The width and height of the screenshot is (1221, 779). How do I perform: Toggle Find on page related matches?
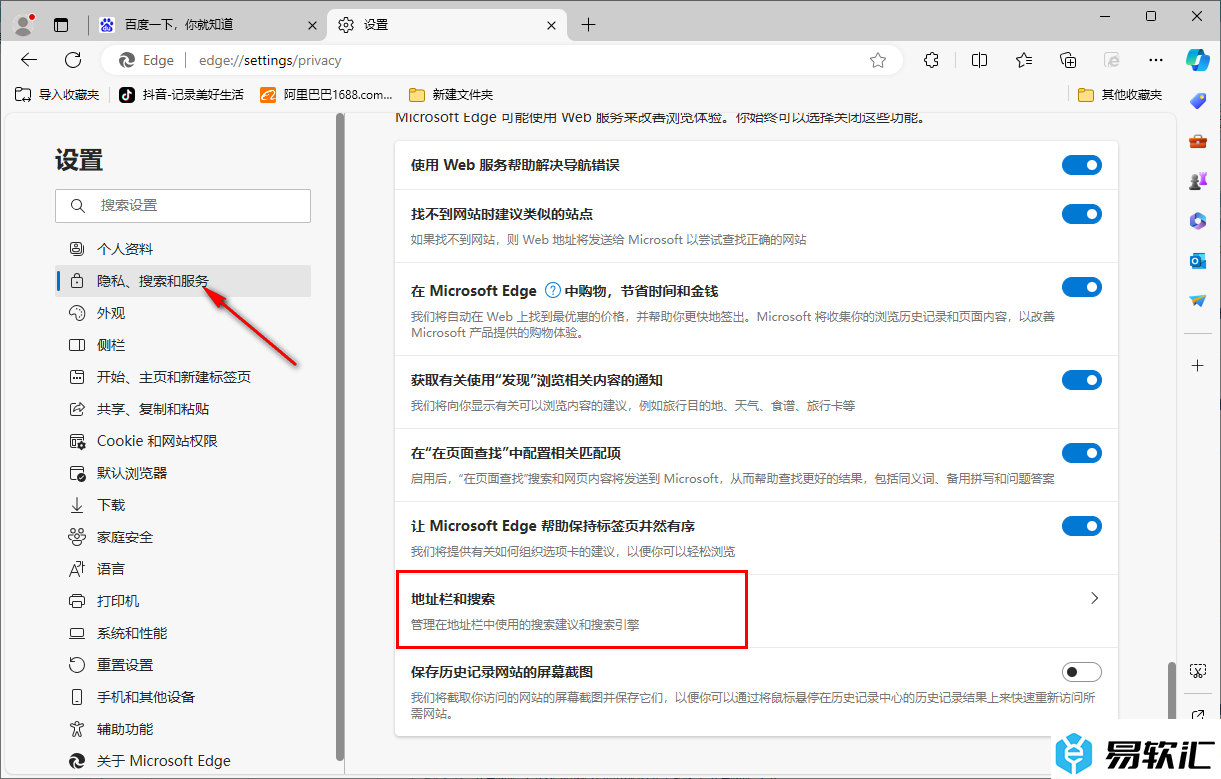(1082, 453)
